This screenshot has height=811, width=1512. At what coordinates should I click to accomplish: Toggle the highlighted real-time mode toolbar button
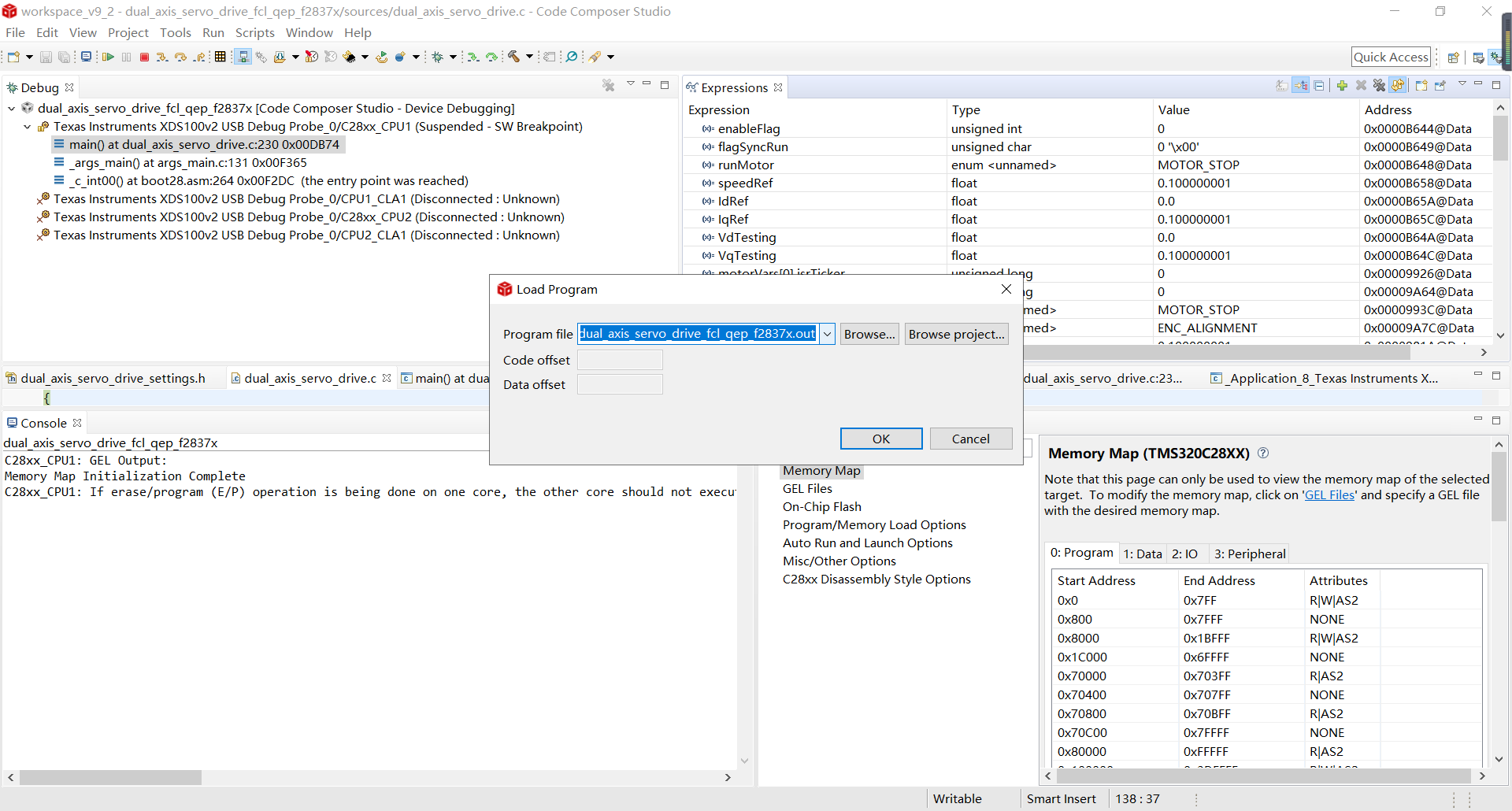(x=243, y=57)
